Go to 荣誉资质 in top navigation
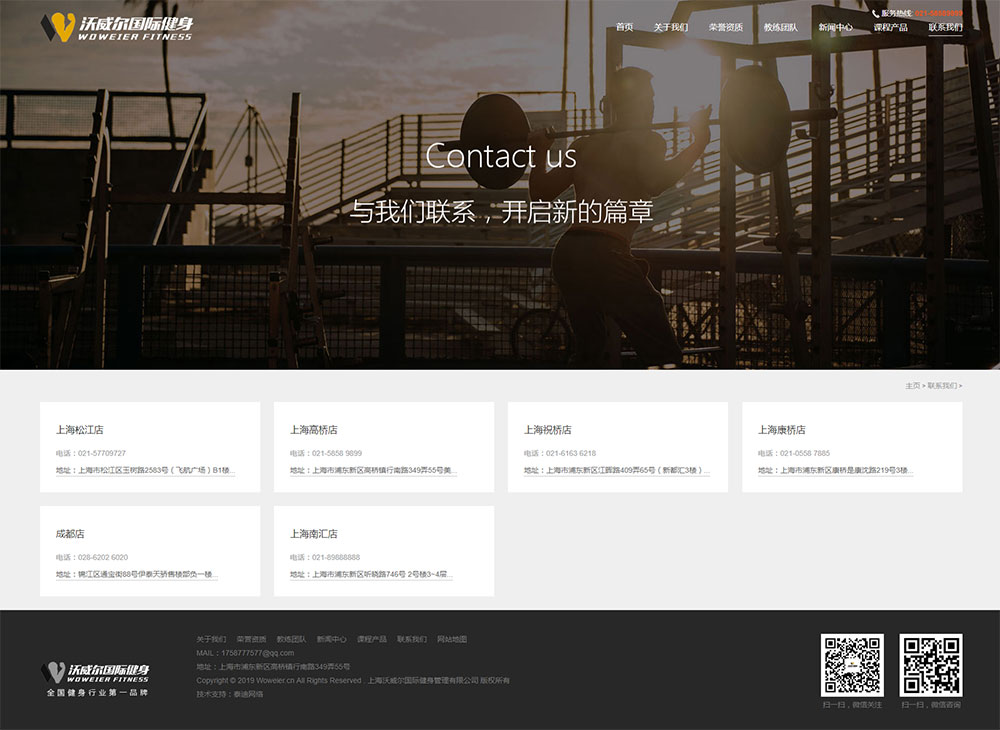This screenshot has height=730, width=1000. [725, 27]
